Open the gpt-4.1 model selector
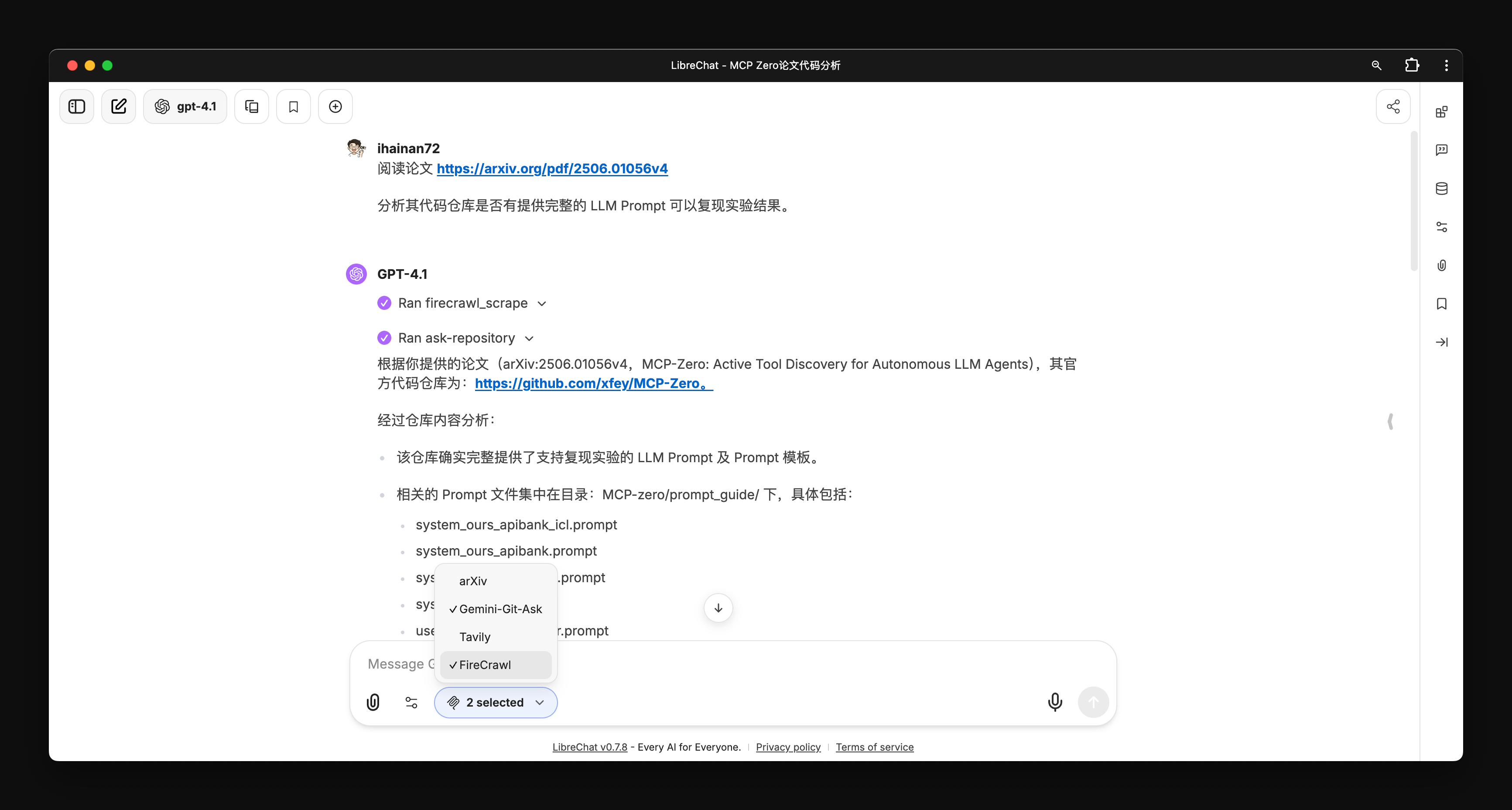 185,106
